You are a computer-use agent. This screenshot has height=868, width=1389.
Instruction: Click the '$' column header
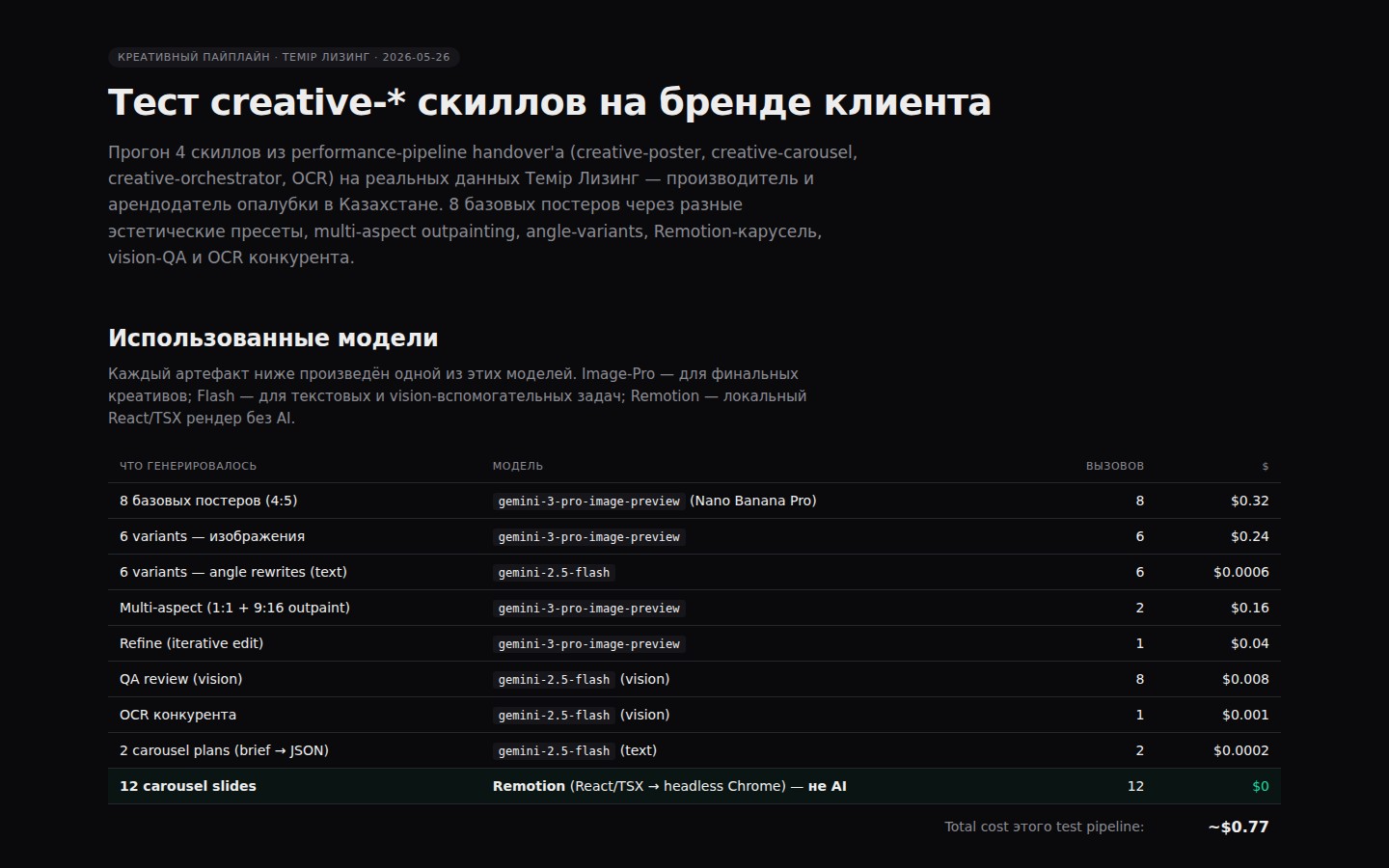pos(1266,466)
